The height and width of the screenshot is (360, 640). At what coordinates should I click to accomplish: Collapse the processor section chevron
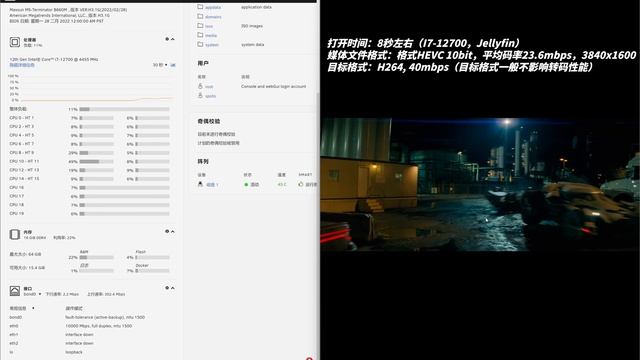point(173,39)
